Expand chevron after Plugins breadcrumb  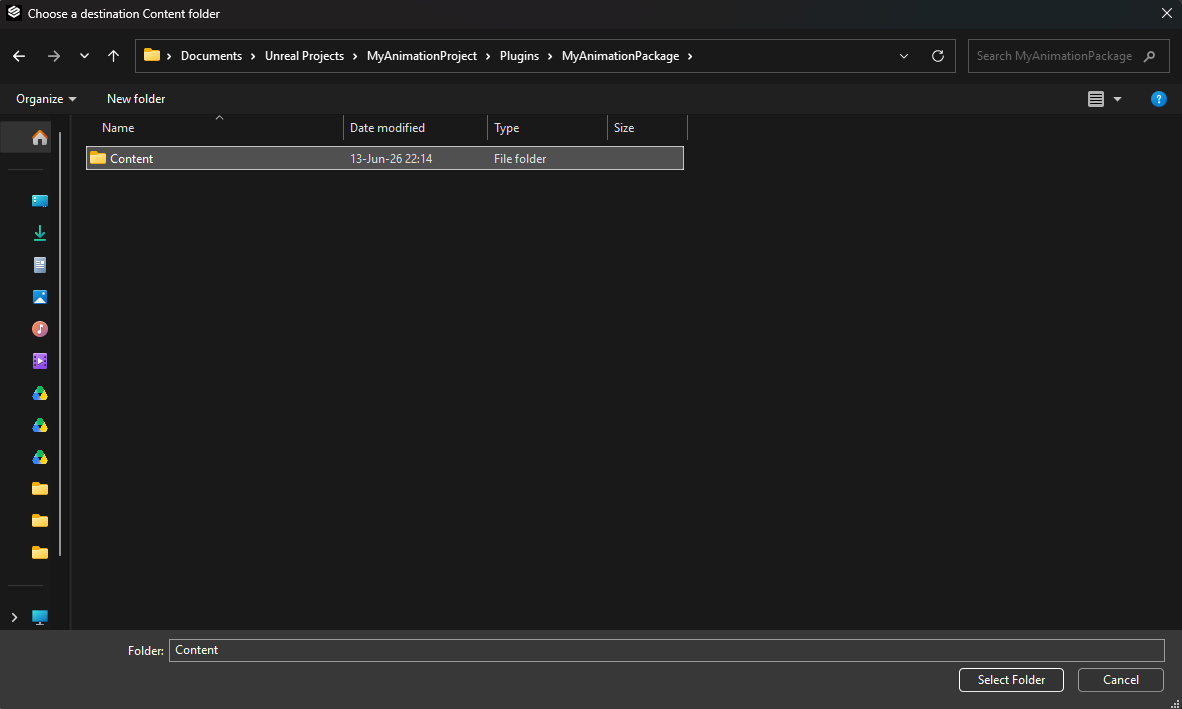pos(550,56)
